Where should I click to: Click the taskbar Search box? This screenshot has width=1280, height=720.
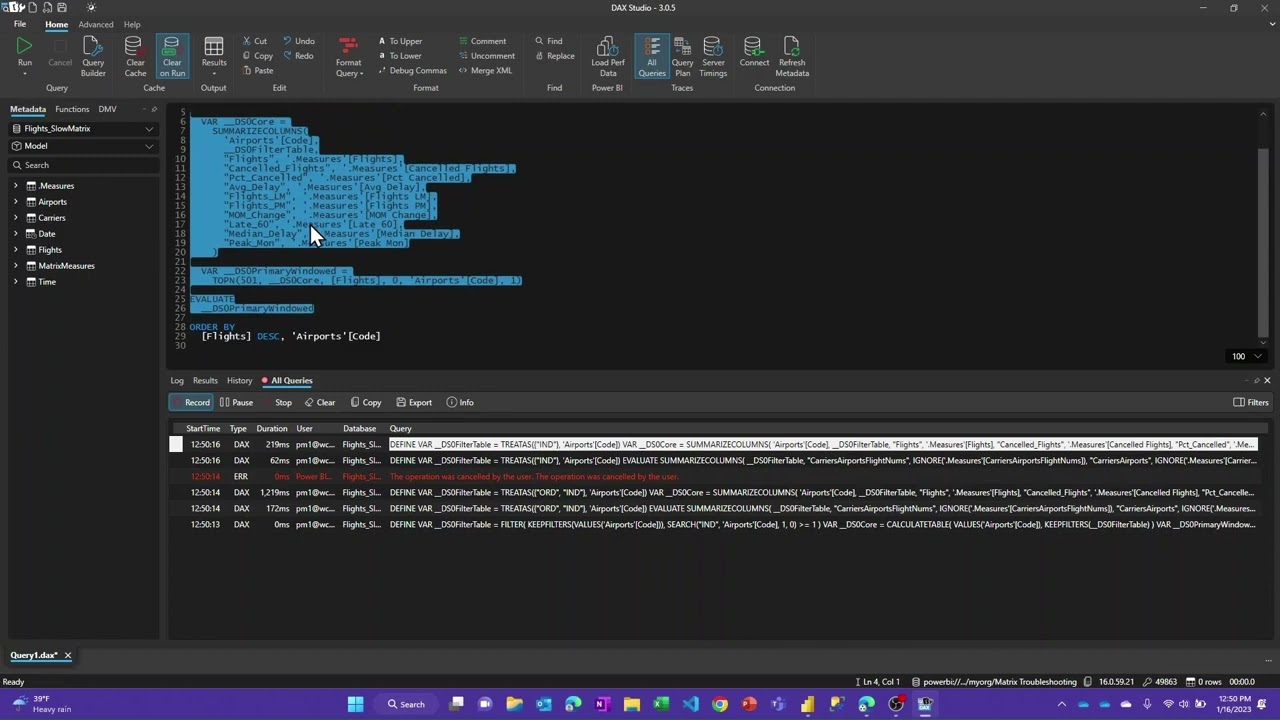(406, 704)
